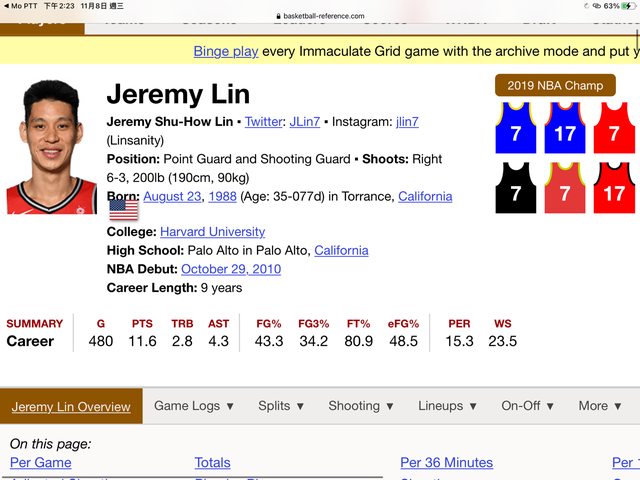
Task: Click the October 29, 2010 debut link
Action: 231,270
